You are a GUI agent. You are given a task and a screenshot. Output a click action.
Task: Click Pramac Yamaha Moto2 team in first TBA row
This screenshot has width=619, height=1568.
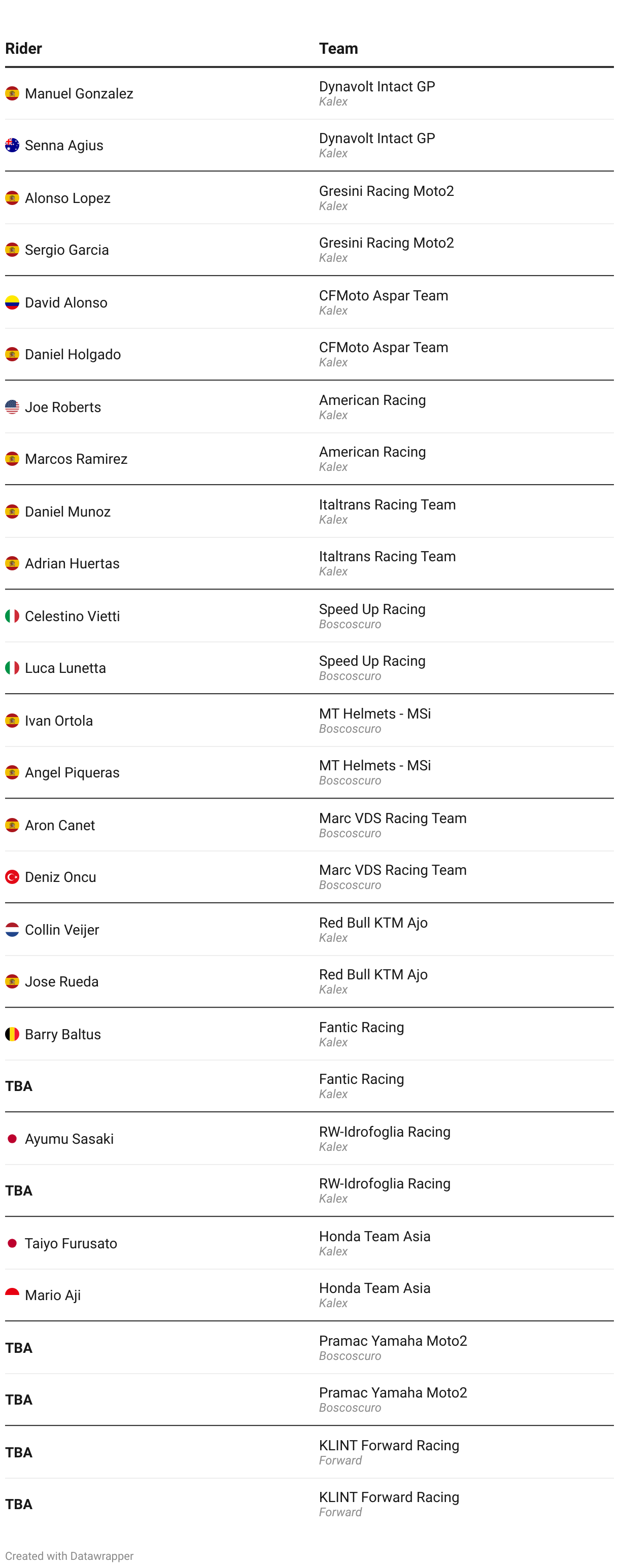393,1341
